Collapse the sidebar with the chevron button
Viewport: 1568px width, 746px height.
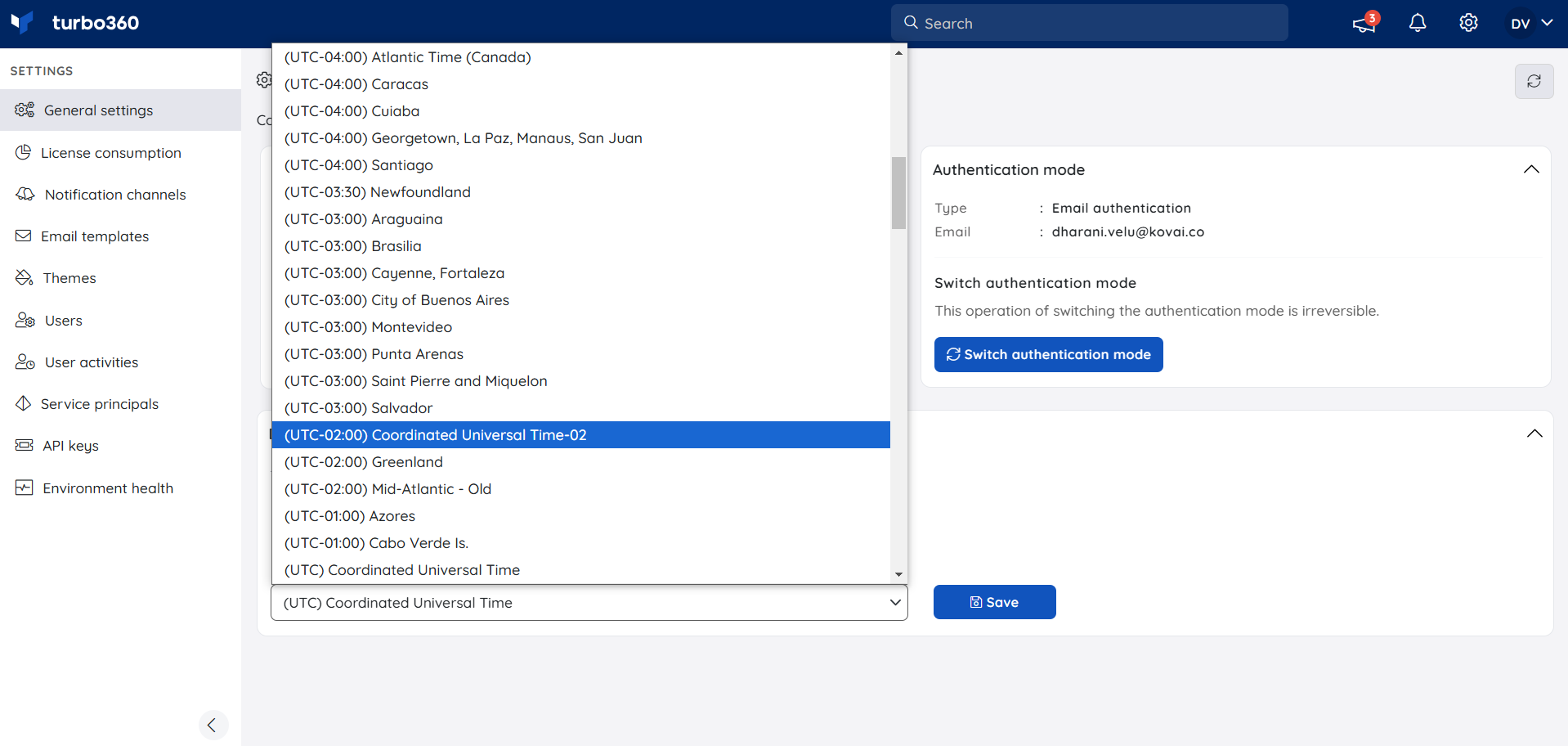(213, 725)
